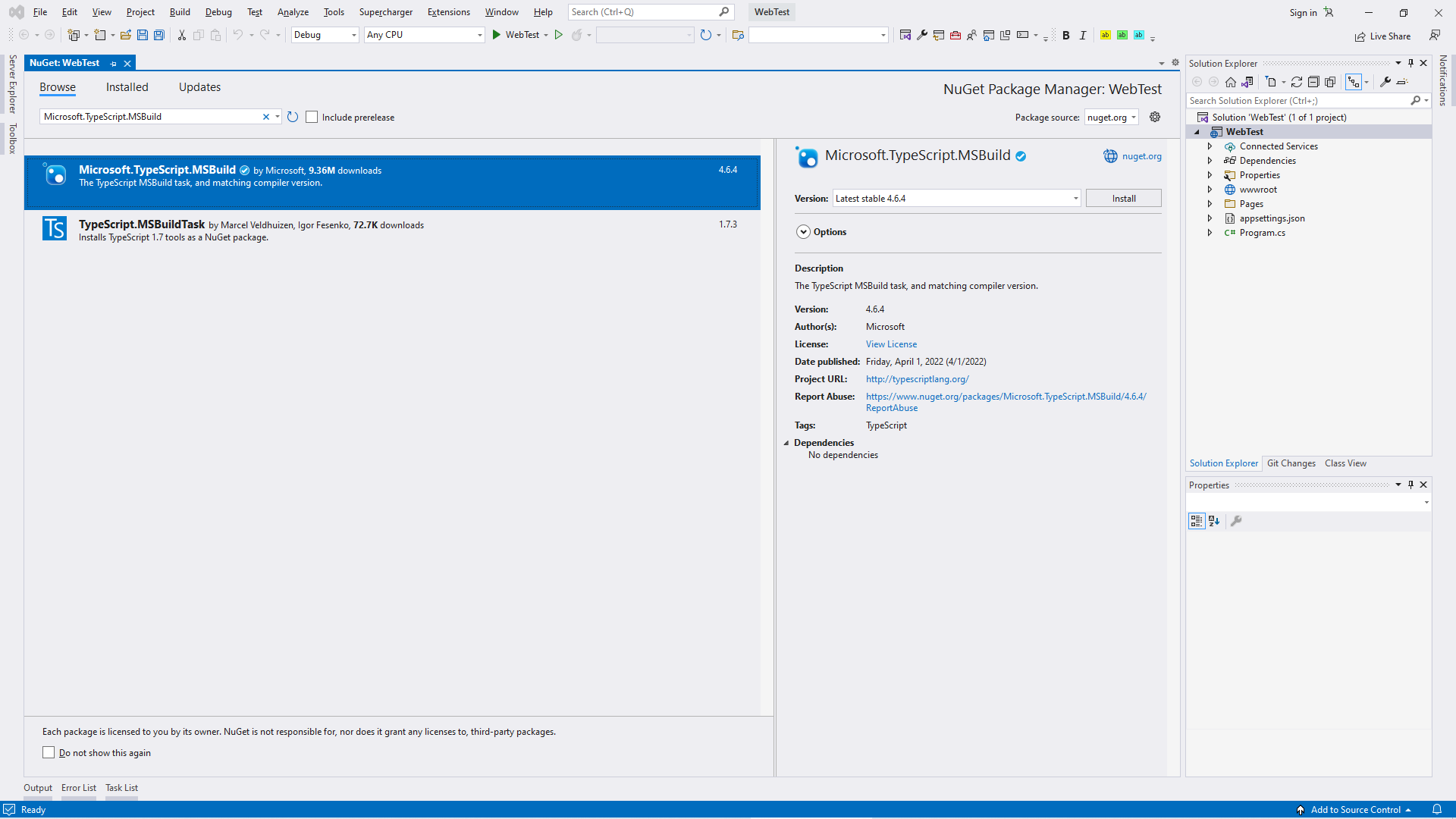The height and width of the screenshot is (819, 1456).
Task: Click the Solution Explorer Home icon
Action: click(1231, 82)
